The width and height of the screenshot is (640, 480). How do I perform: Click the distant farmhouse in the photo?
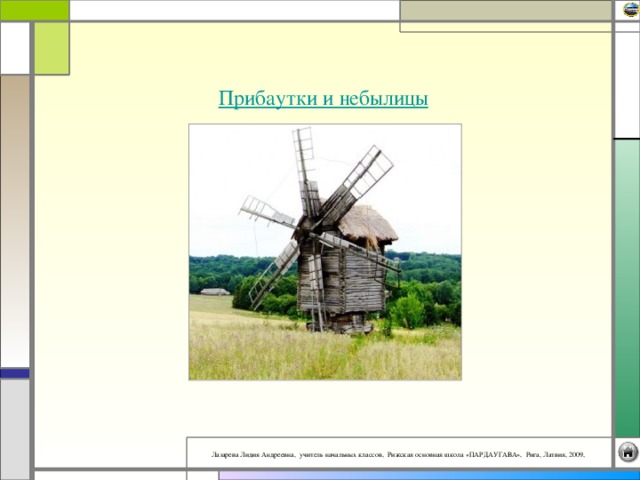(x=214, y=292)
